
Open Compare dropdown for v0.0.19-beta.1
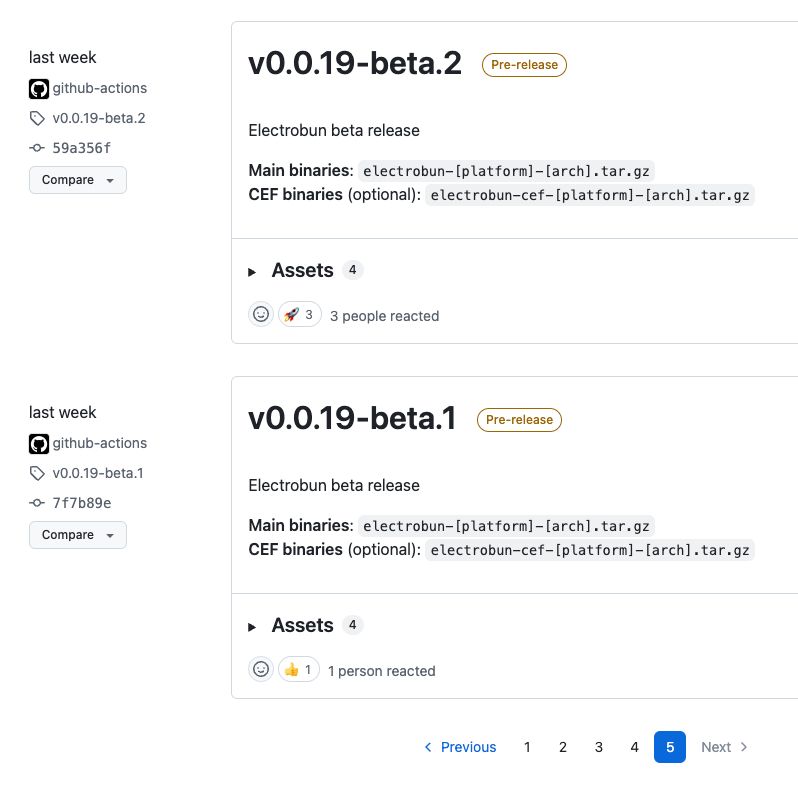[78, 535]
